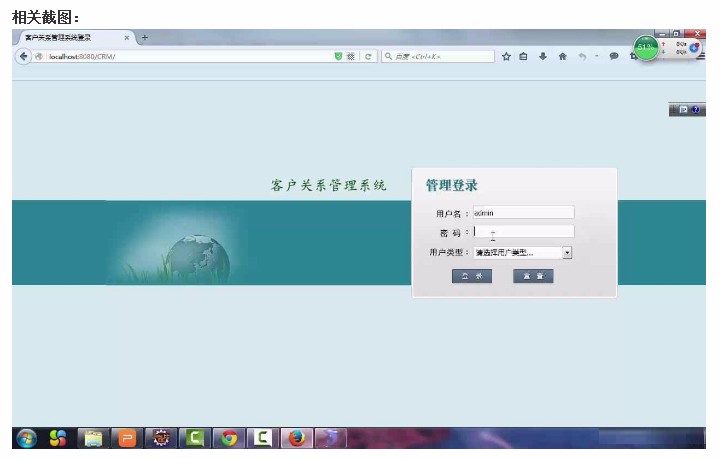Open the green Camtasia taskbar icon
This screenshot has height=459, width=720.
point(195,438)
